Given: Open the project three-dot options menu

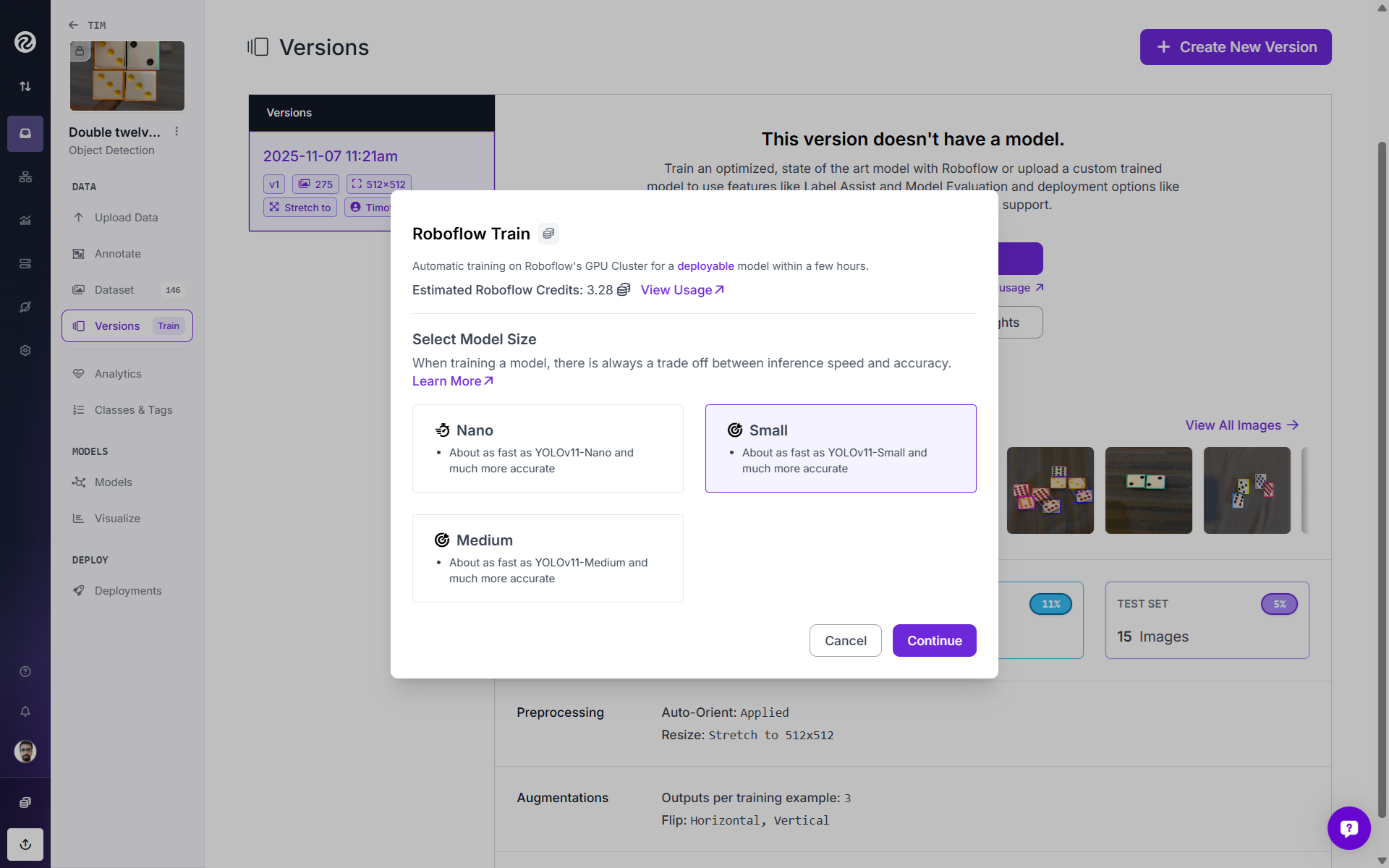Looking at the screenshot, I should pyautogui.click(x=177, y=132).
